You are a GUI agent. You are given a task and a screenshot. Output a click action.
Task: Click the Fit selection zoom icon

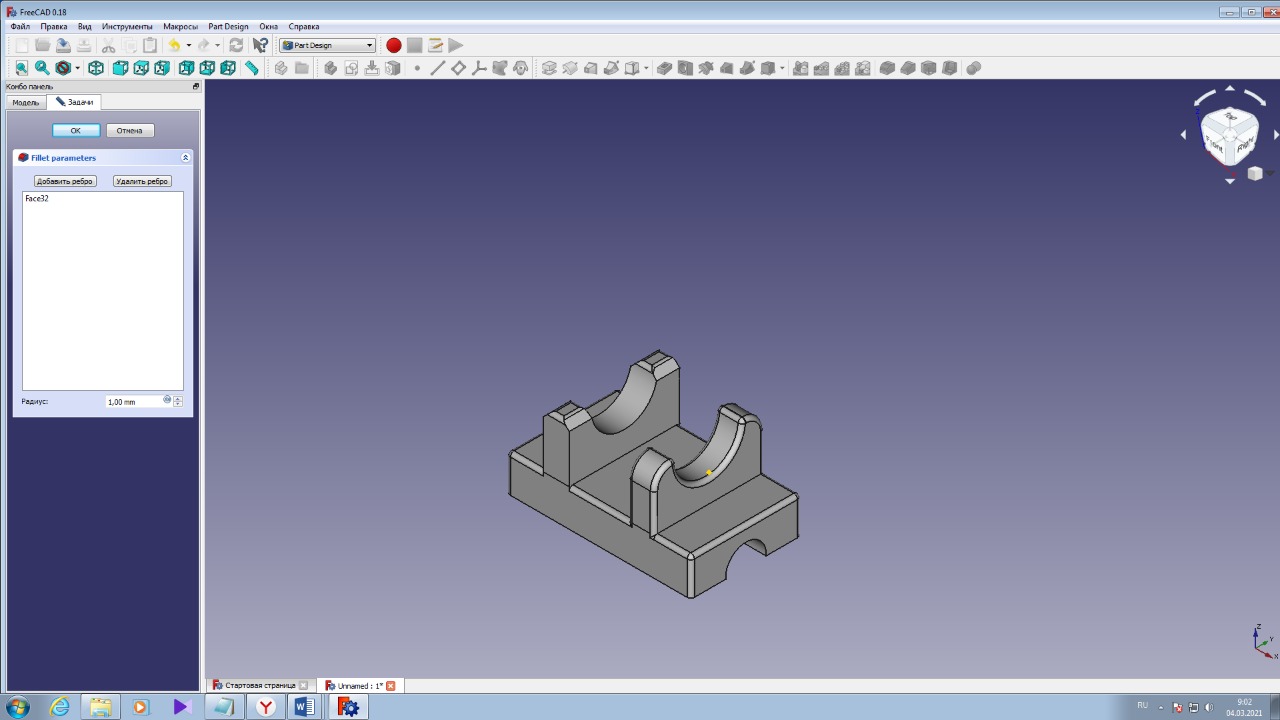tap(42, 68)
